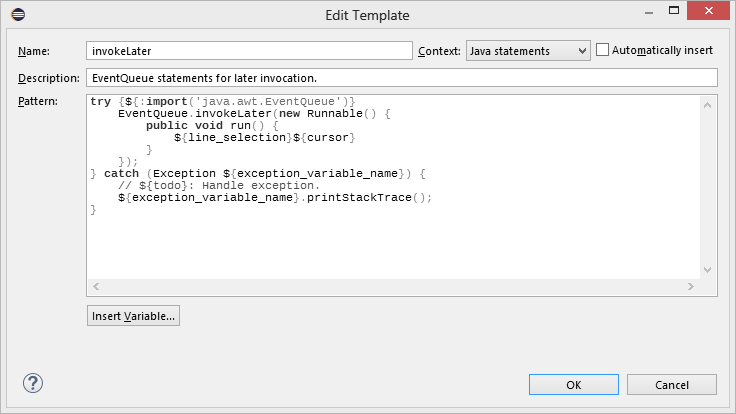Click into the Description text field
This screenshot has width=736, height=414.
click(x=402, y=77)
